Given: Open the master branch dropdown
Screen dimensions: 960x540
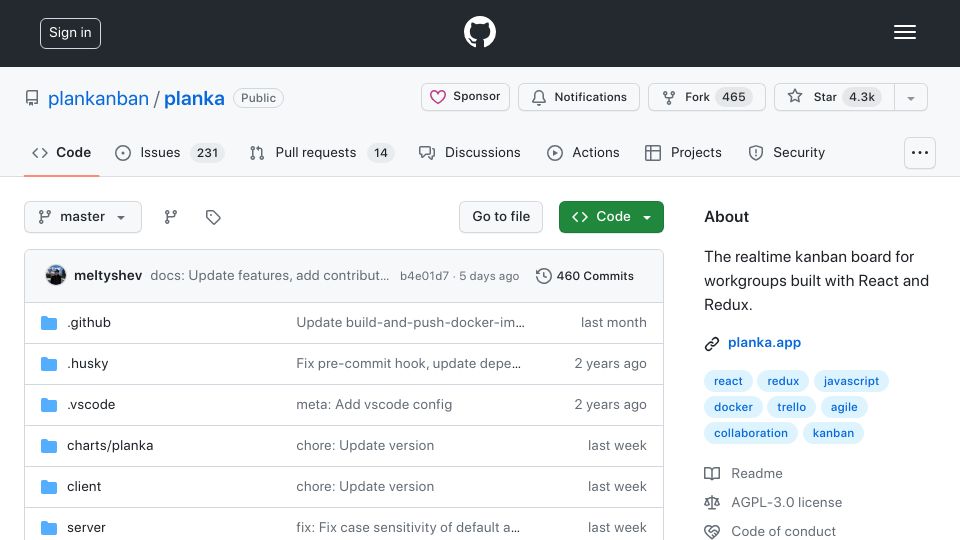Looking at the screenshot, I should pos(83,217).
